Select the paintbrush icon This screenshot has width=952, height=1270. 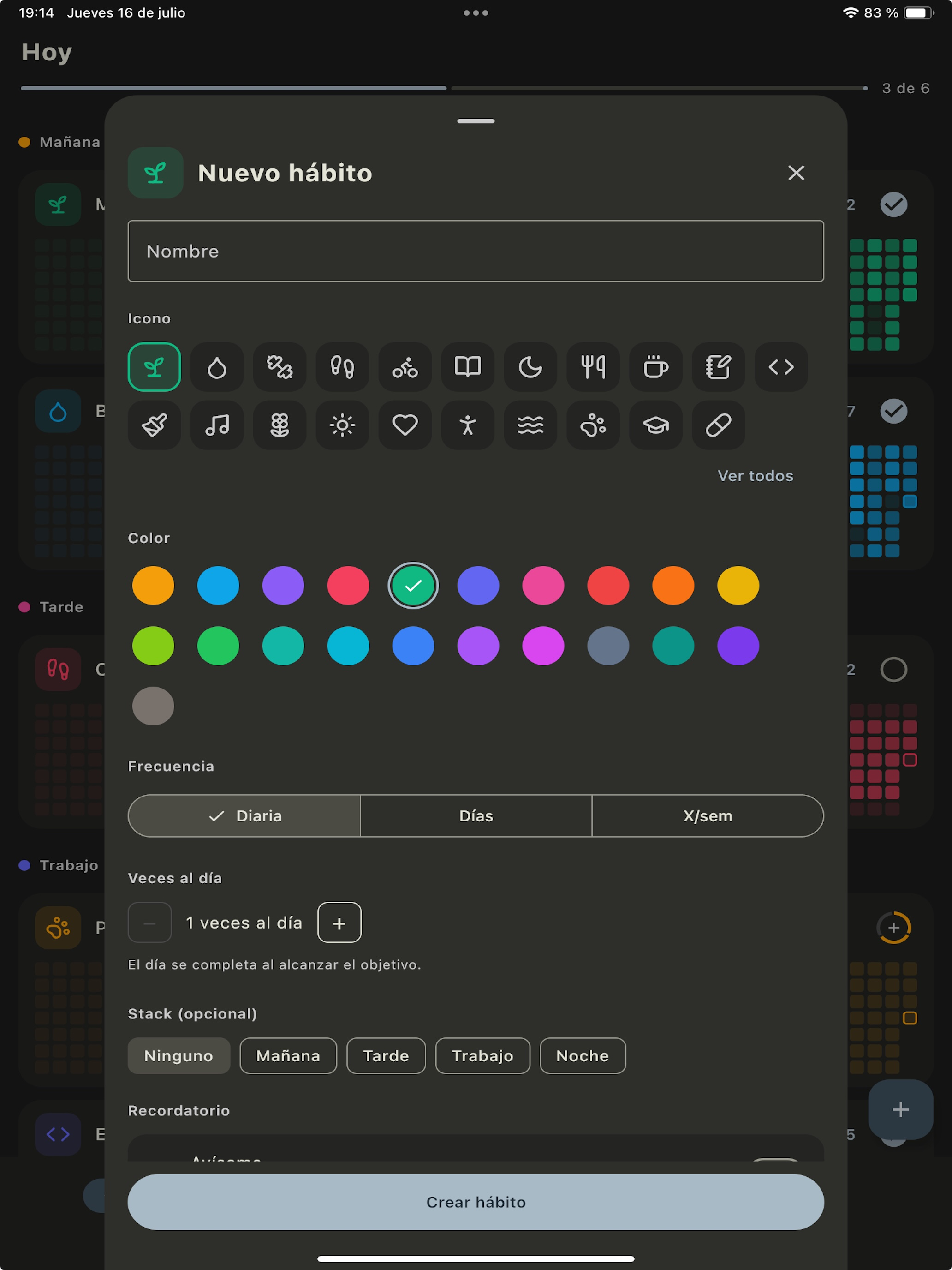pyautogui.click(x=154, y=425)
